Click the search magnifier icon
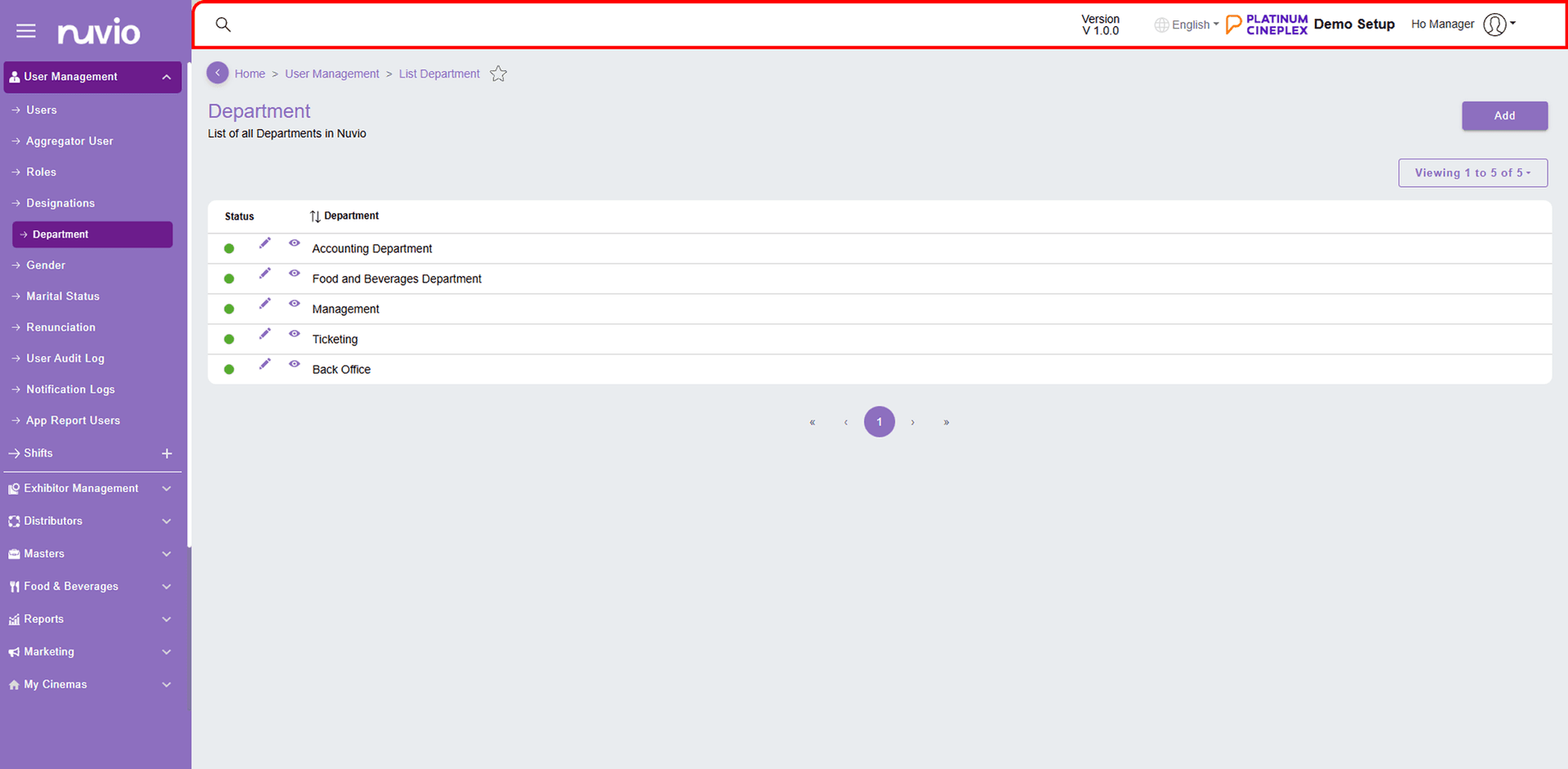The height and width of the screenshot is (769, 1568). 223,24
